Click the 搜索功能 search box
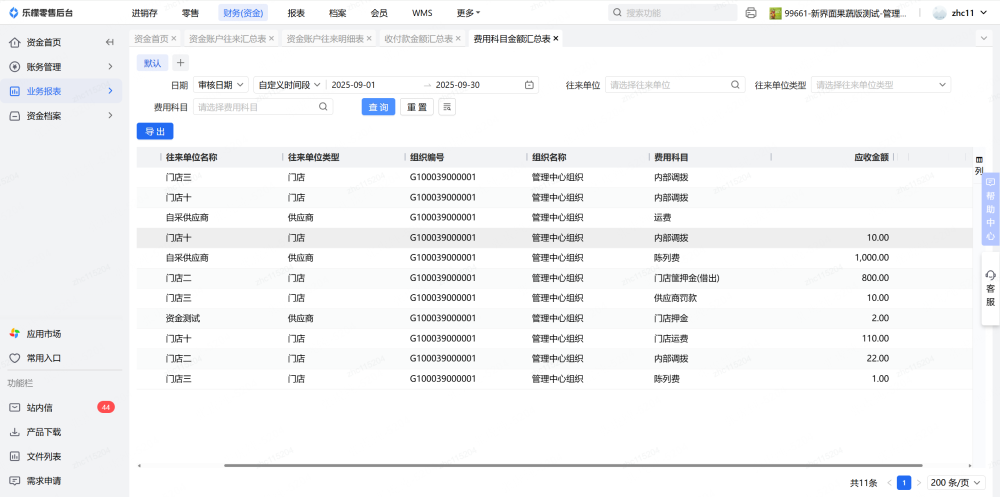1000x497 pixels. [x=674, y=13]
